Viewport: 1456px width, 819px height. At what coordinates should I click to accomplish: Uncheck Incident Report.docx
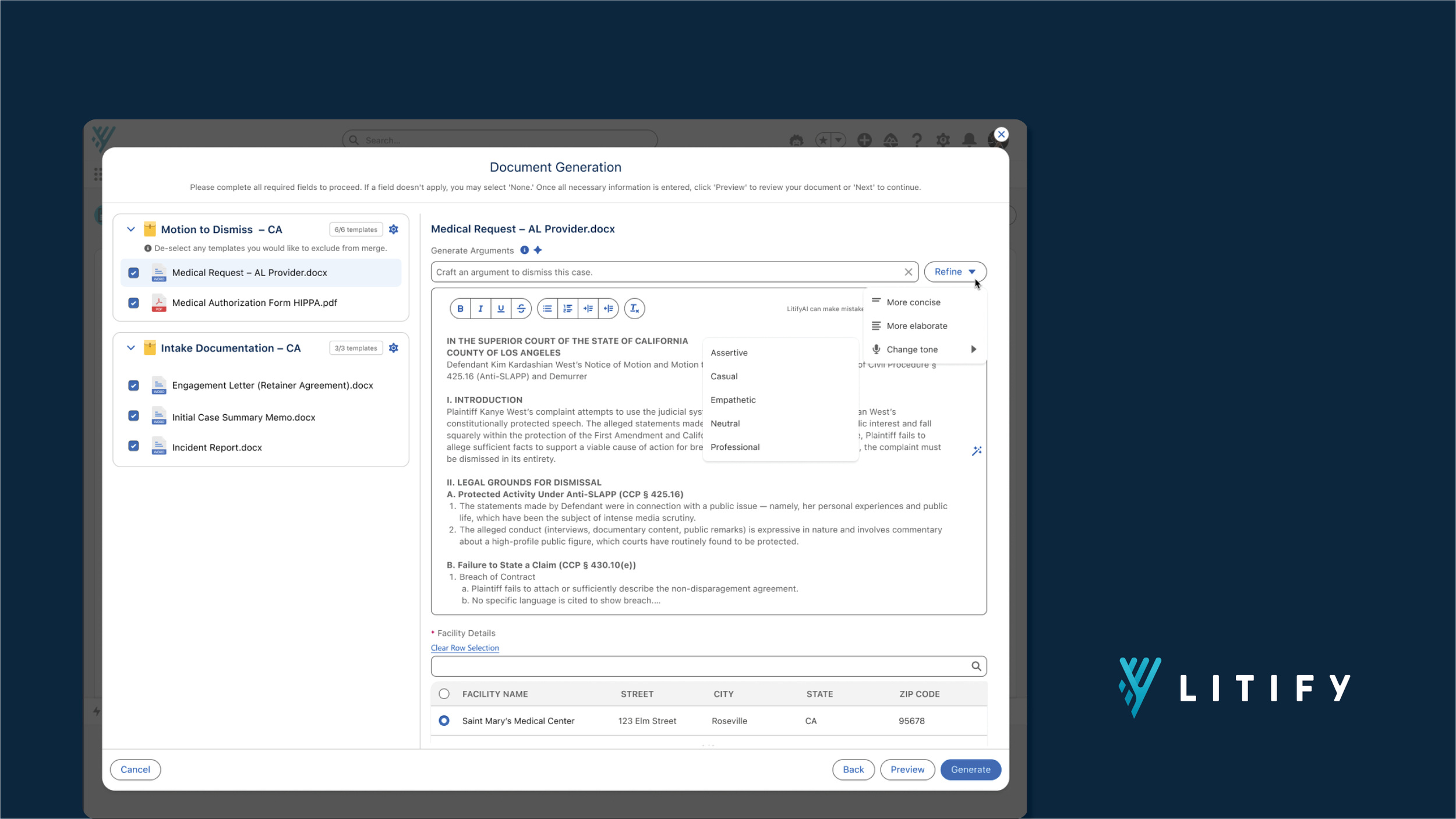click(x=133, y=446)
